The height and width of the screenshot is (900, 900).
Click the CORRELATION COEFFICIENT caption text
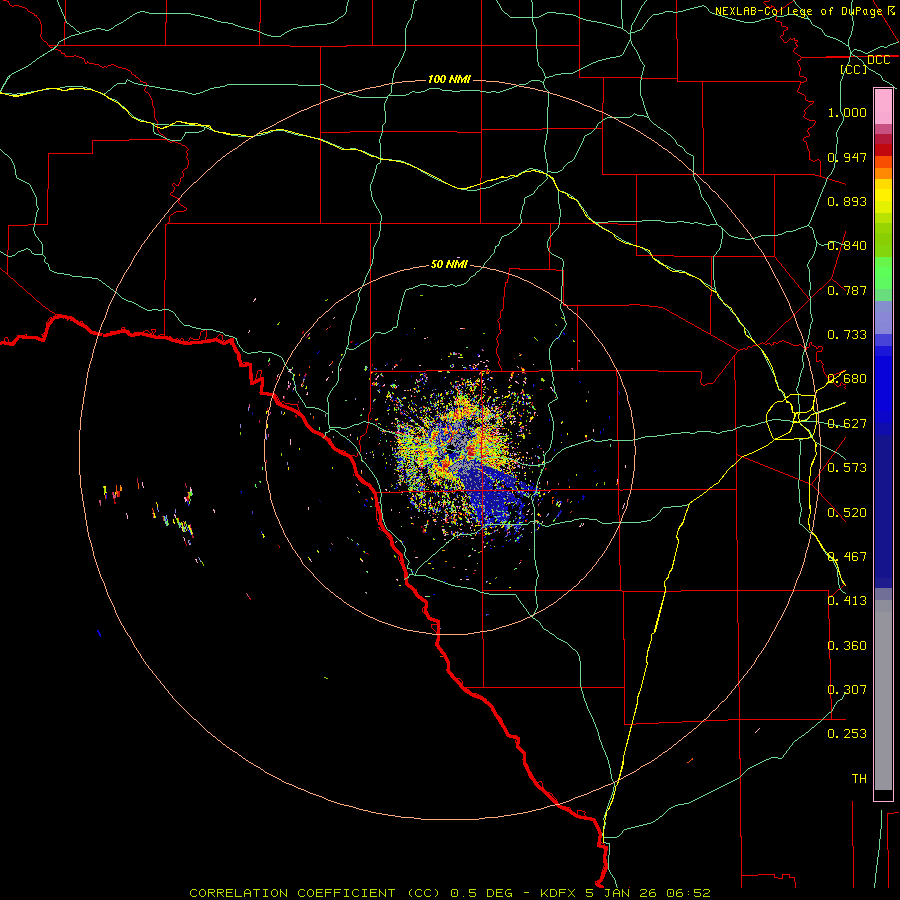point(292,893)
